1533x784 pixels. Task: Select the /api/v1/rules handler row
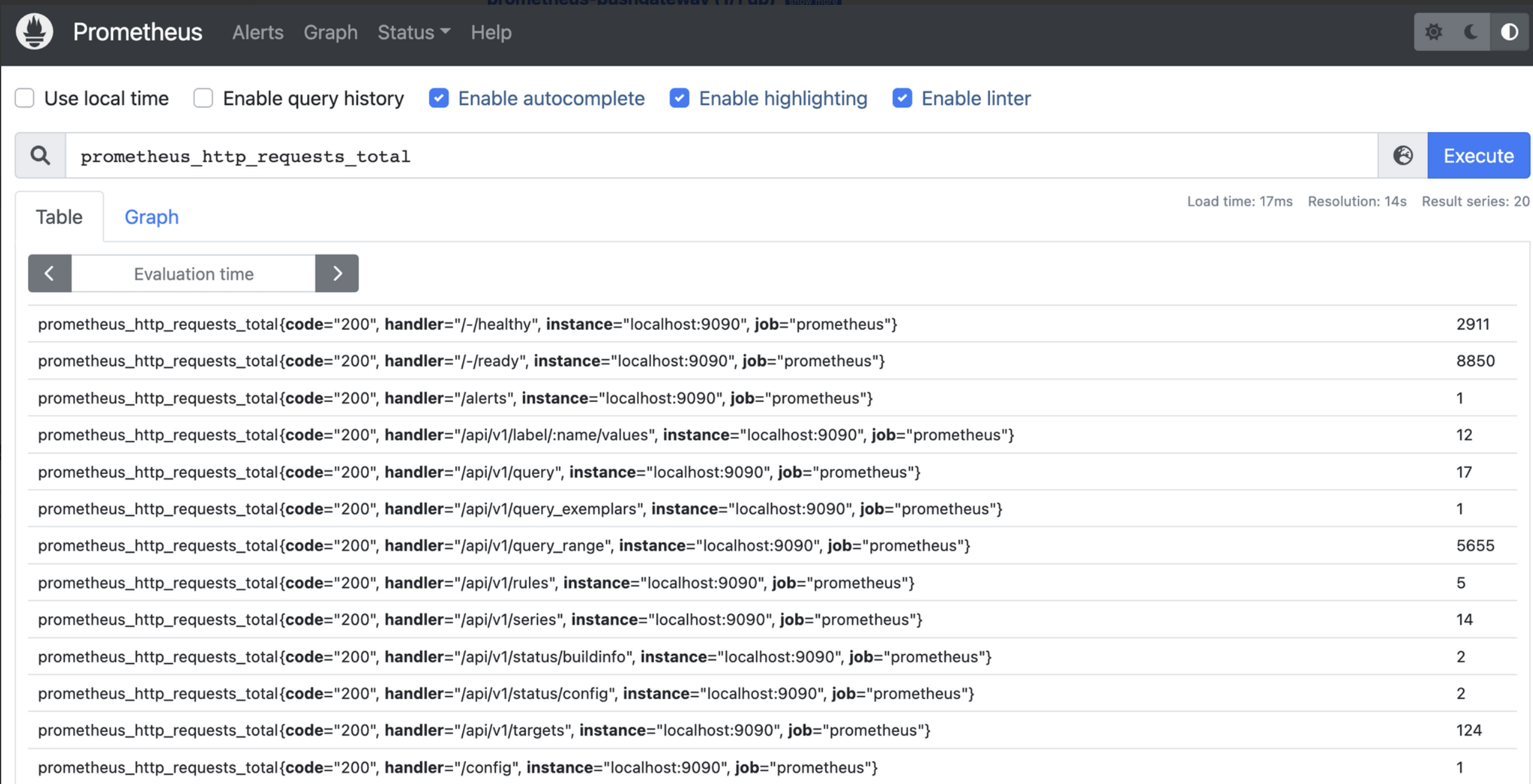point(773,583)
